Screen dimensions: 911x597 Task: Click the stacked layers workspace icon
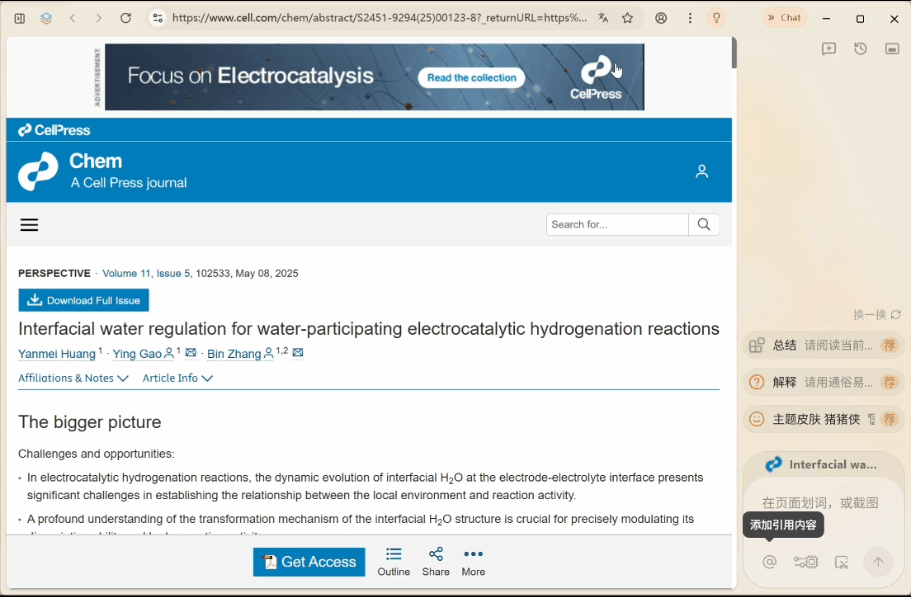pyautogui.click(x=46, y=18)
